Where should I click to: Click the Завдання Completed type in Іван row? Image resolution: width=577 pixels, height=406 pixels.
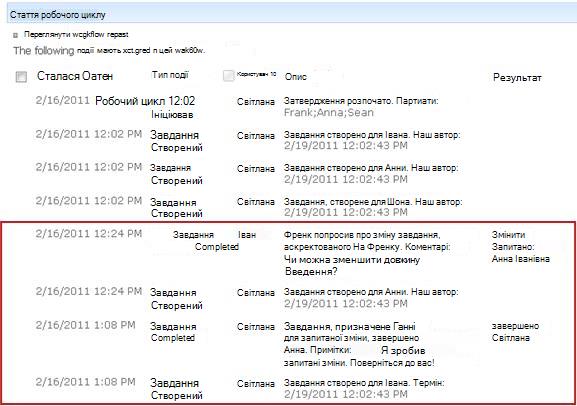pyautogui.click(x=206, y=241)
